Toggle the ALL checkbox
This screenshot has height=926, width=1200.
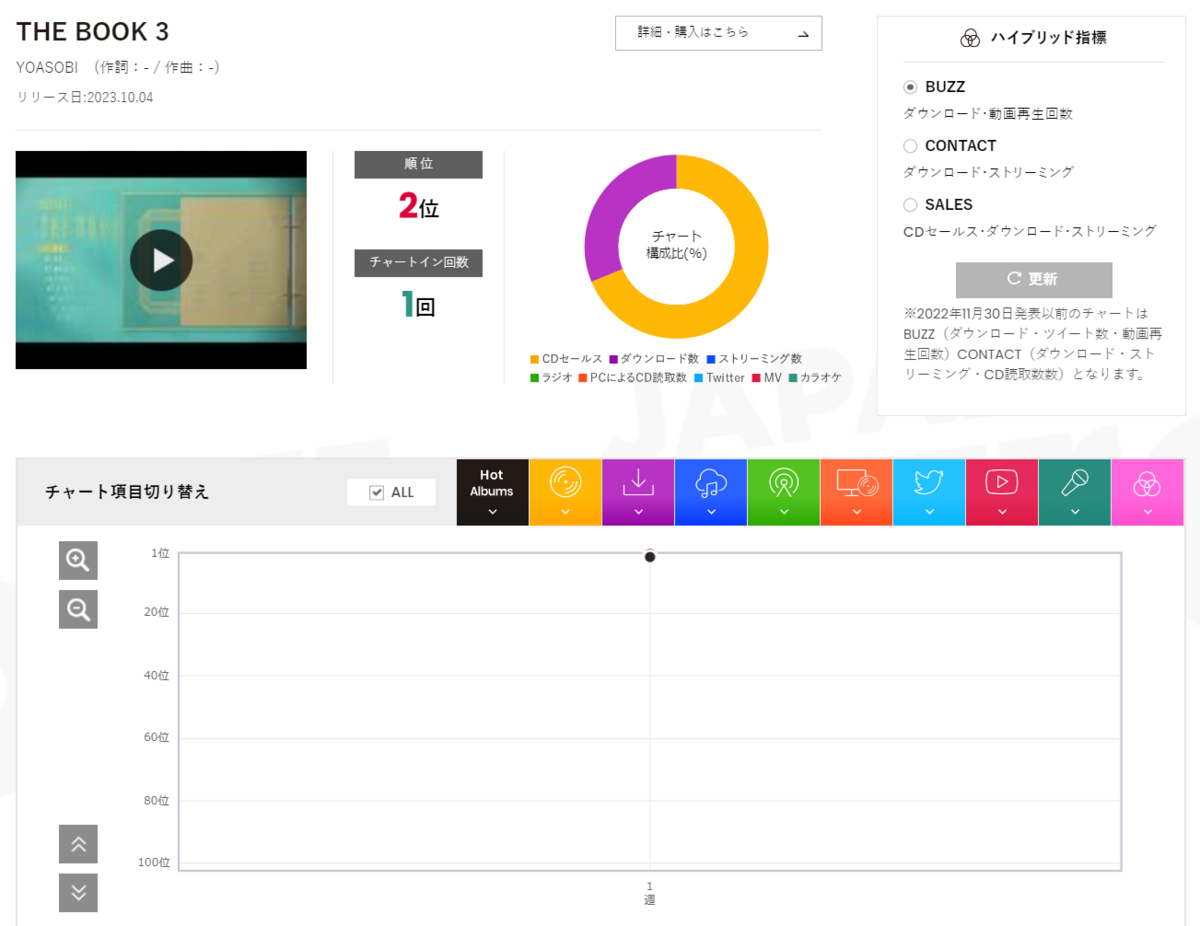click(377, 492)
